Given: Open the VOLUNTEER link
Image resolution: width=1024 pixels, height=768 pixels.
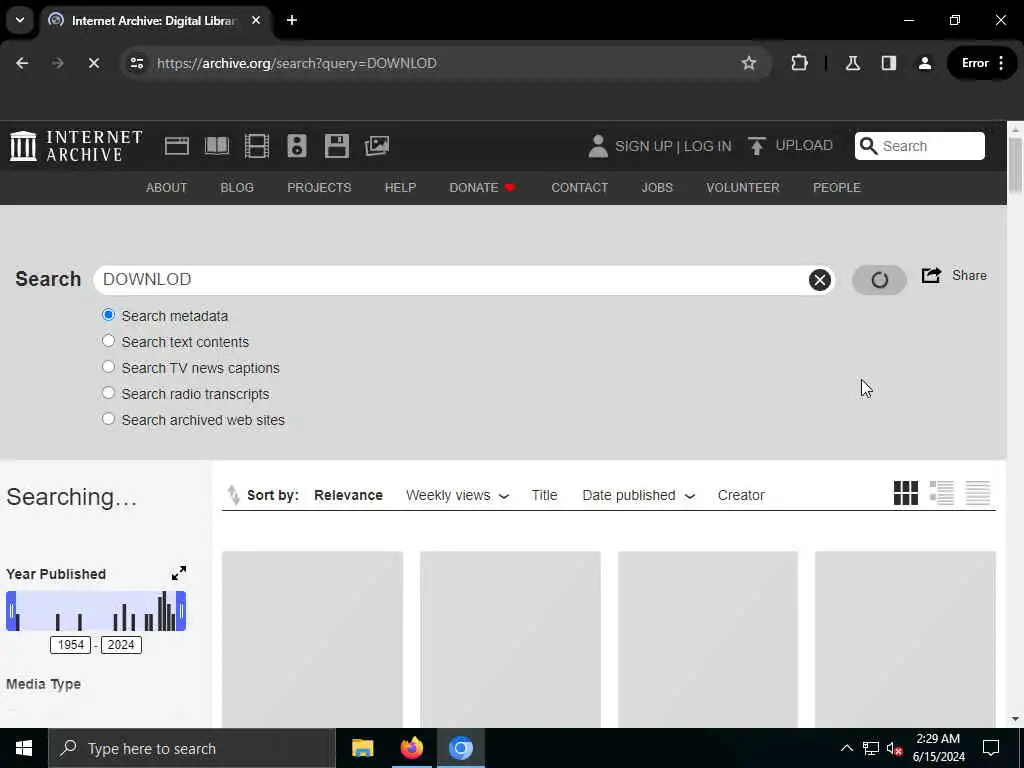Looking at the screenshot, I should [743, 187].
